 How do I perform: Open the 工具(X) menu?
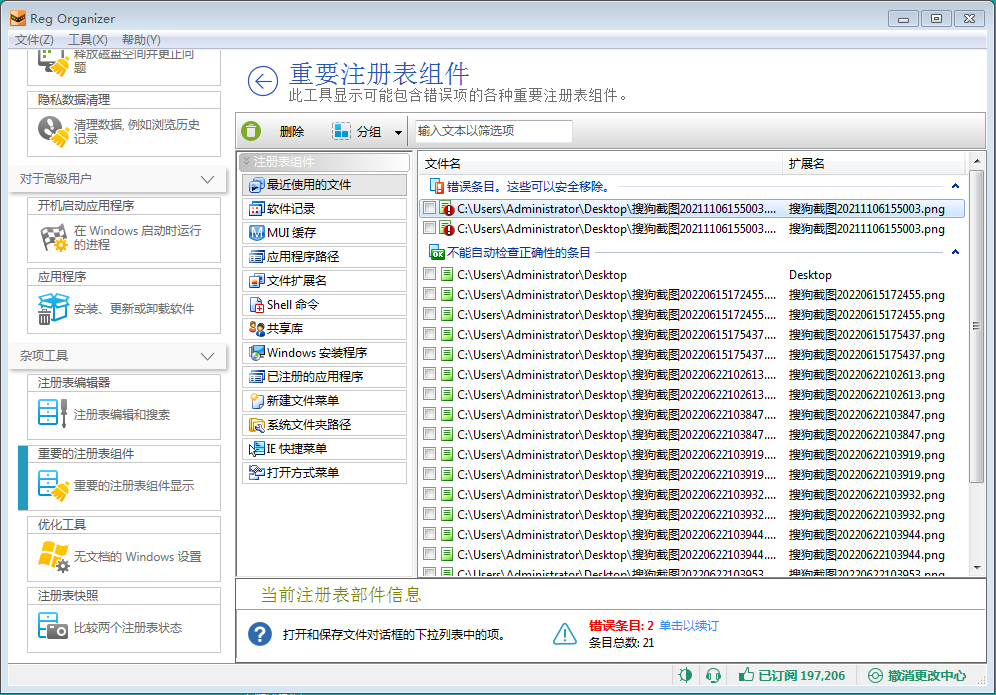[87, 39]
